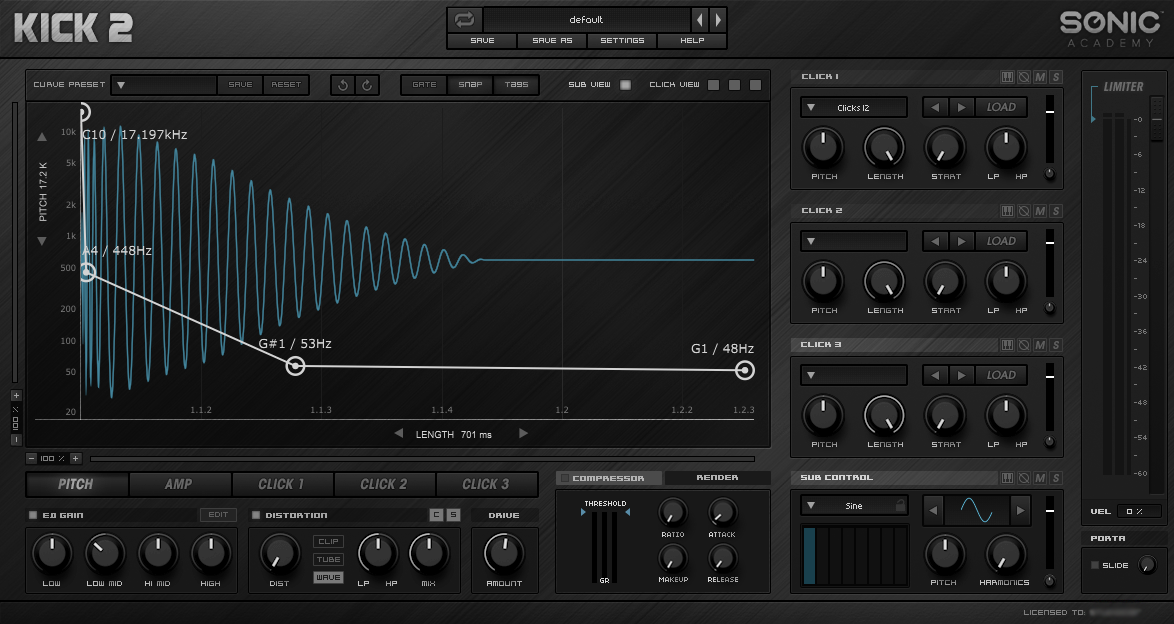Zoom in horizontally with plus button
This screenshot has height=624, width=1174.
click(76, 458)
